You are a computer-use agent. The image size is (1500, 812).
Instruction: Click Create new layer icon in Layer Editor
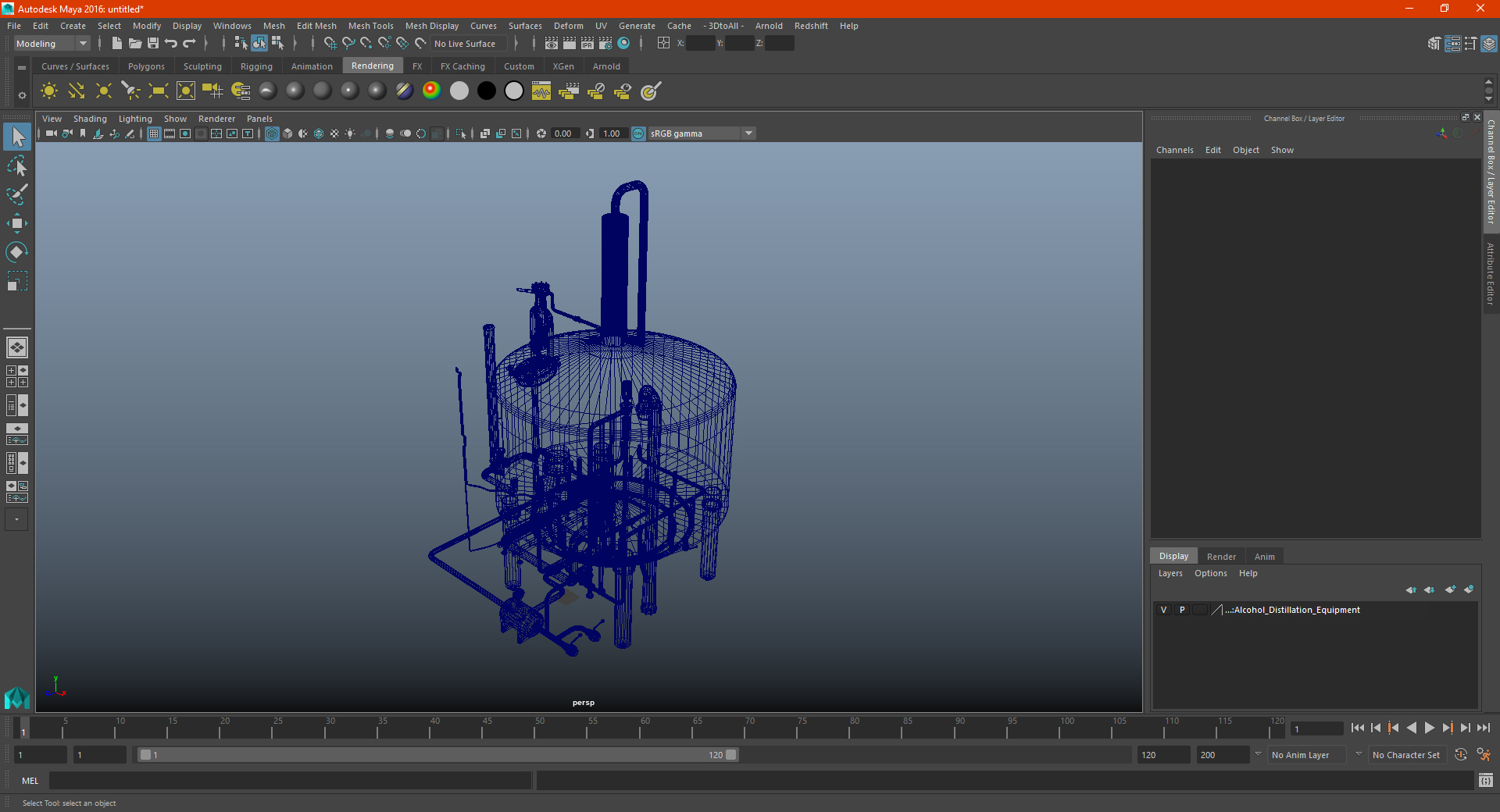(1450, 589)
